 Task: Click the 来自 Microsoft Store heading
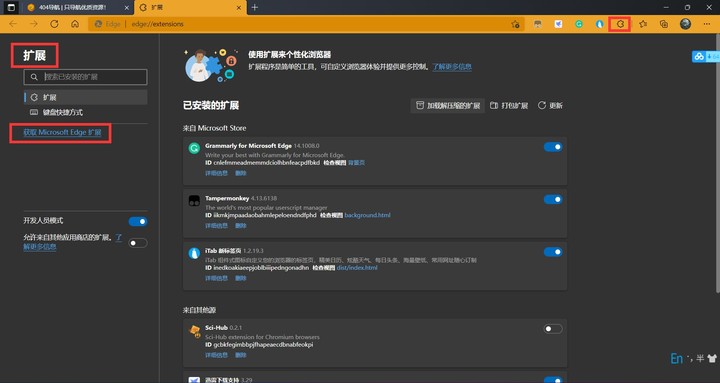pos(214,128)
